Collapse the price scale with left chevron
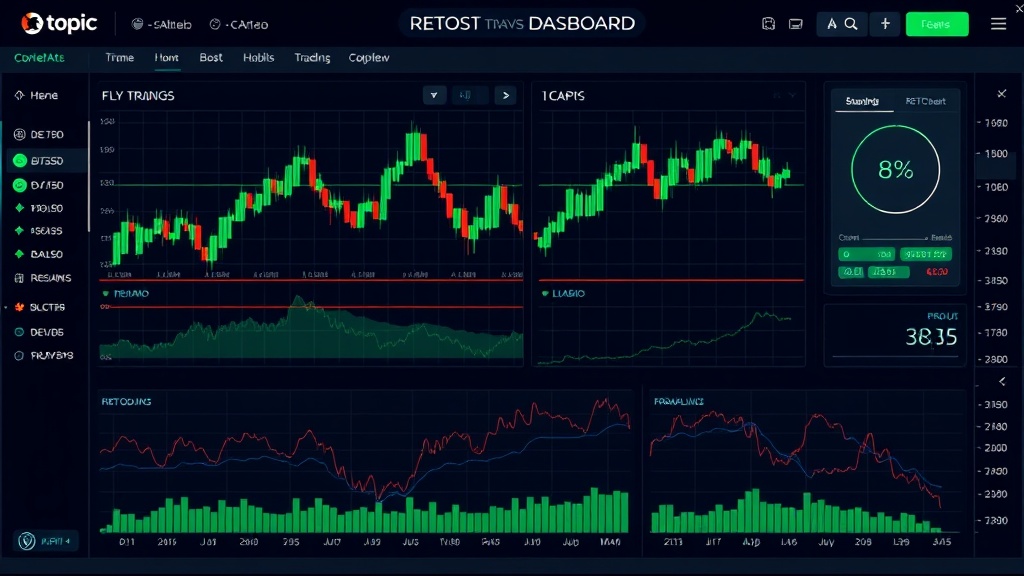This screenshot has height=576, width=1024. coord(1002,381)
